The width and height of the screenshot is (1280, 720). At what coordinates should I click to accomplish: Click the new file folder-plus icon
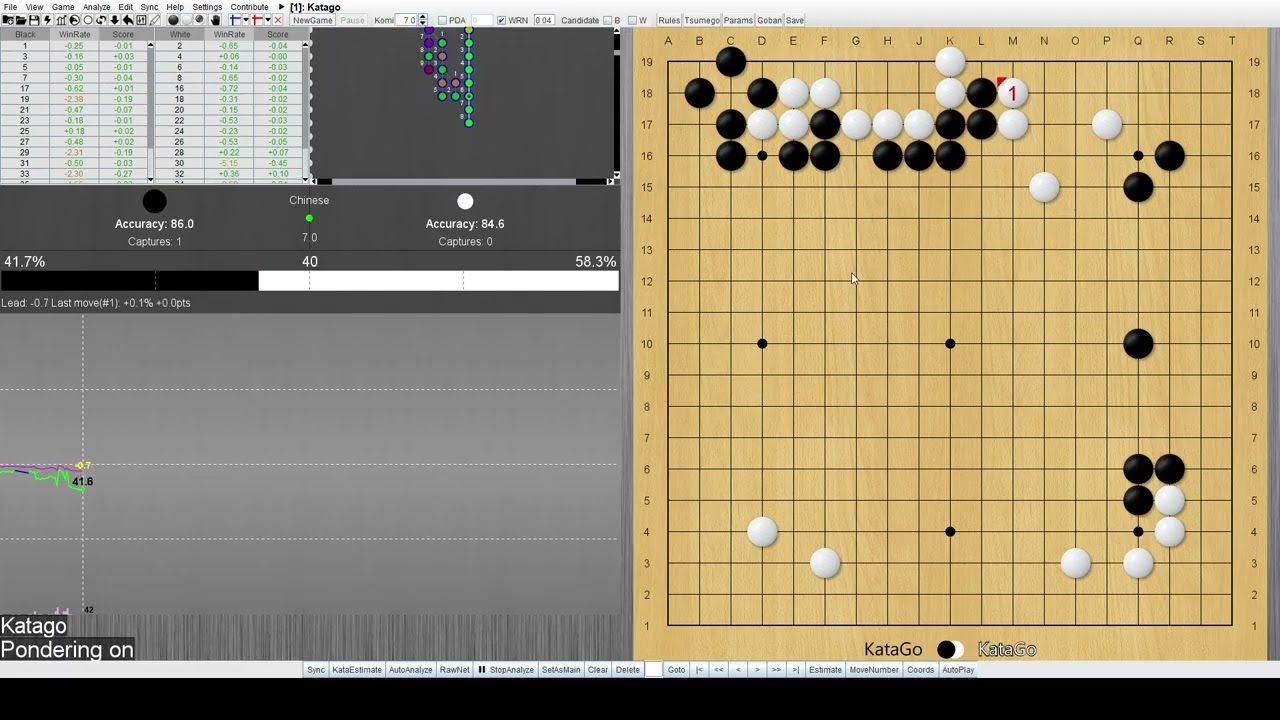pos(8,20)
